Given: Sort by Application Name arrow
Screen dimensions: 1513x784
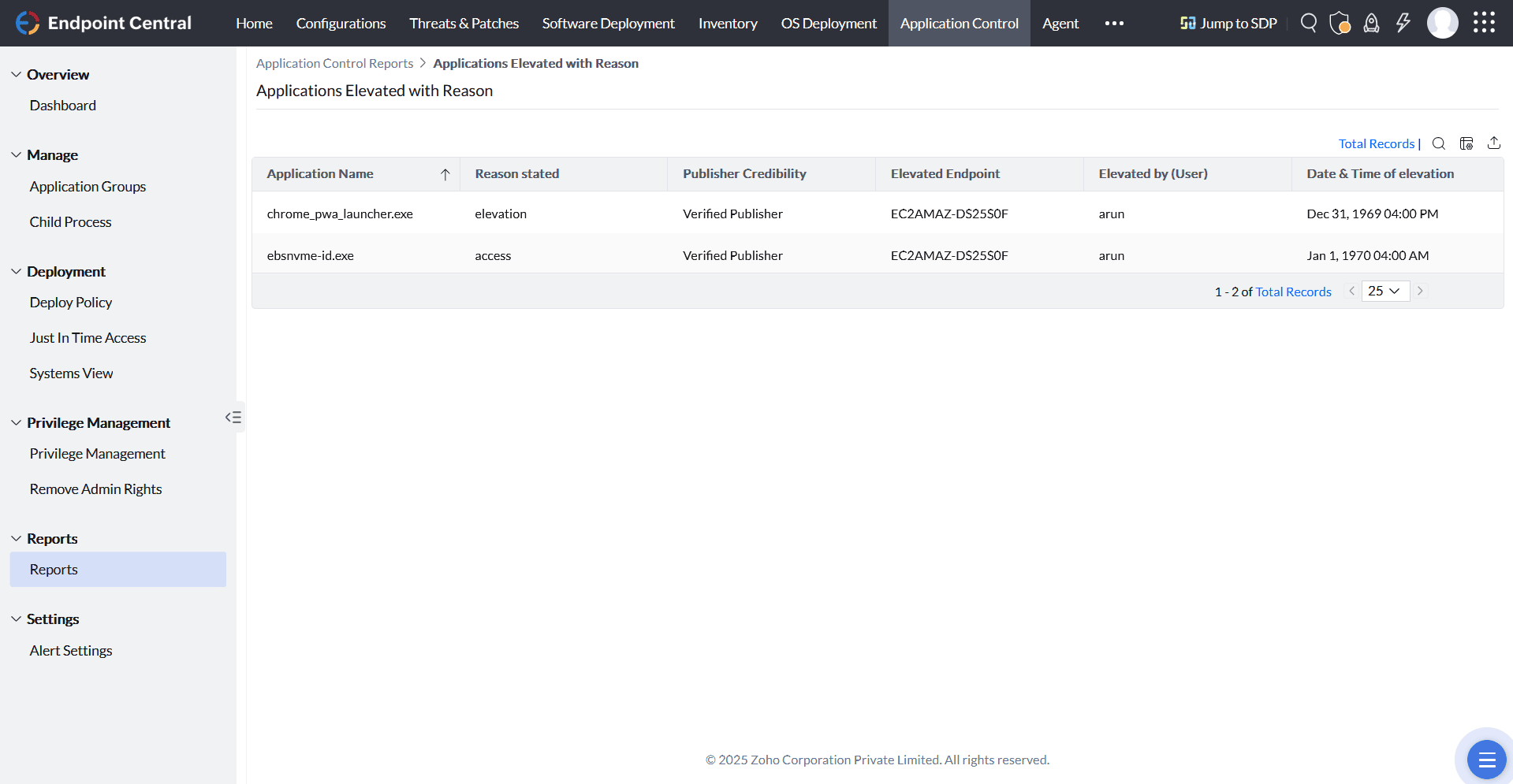Looking at the screenshot, I should [x=445, y=174].
